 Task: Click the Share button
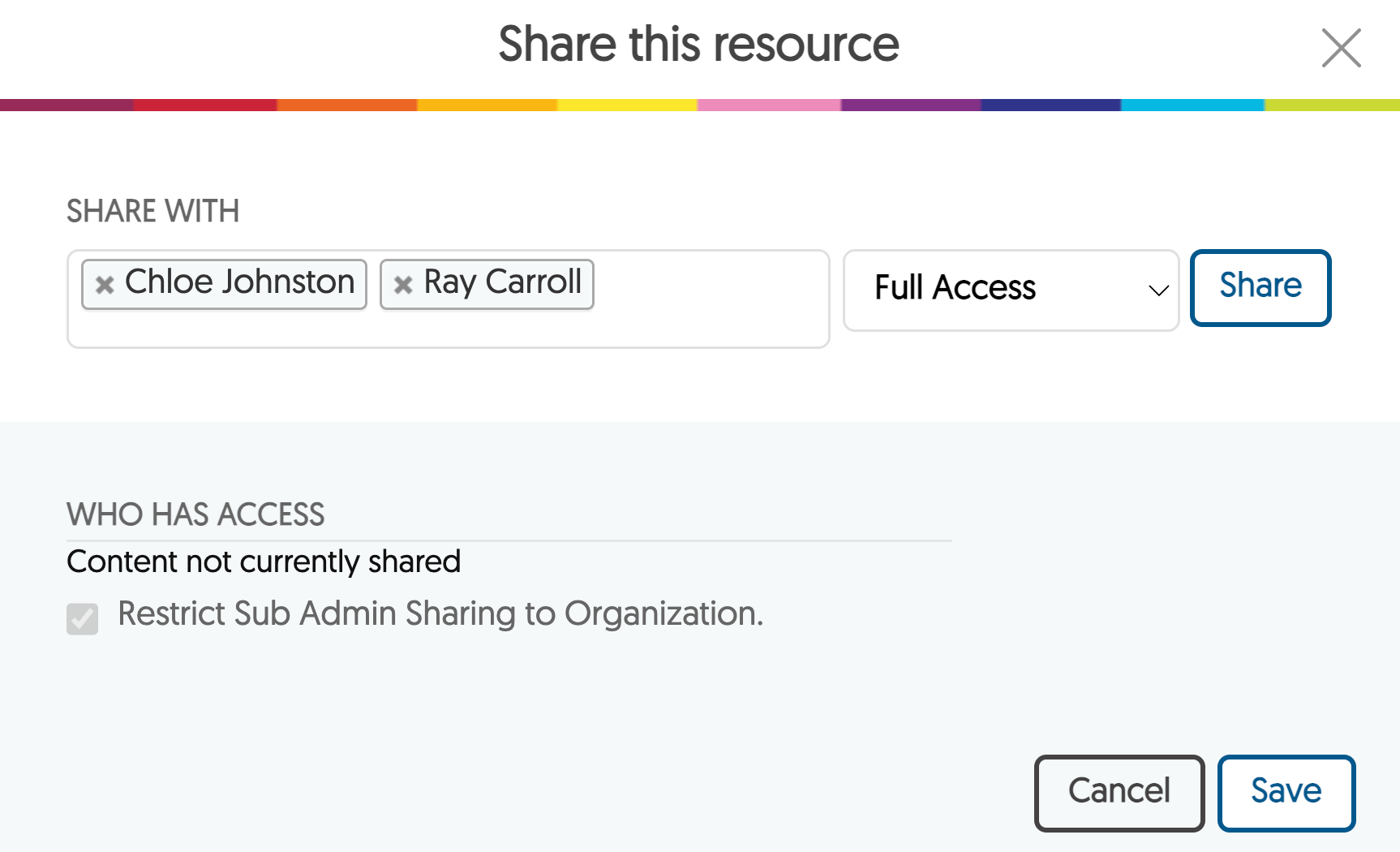[x=1260, y=287]
